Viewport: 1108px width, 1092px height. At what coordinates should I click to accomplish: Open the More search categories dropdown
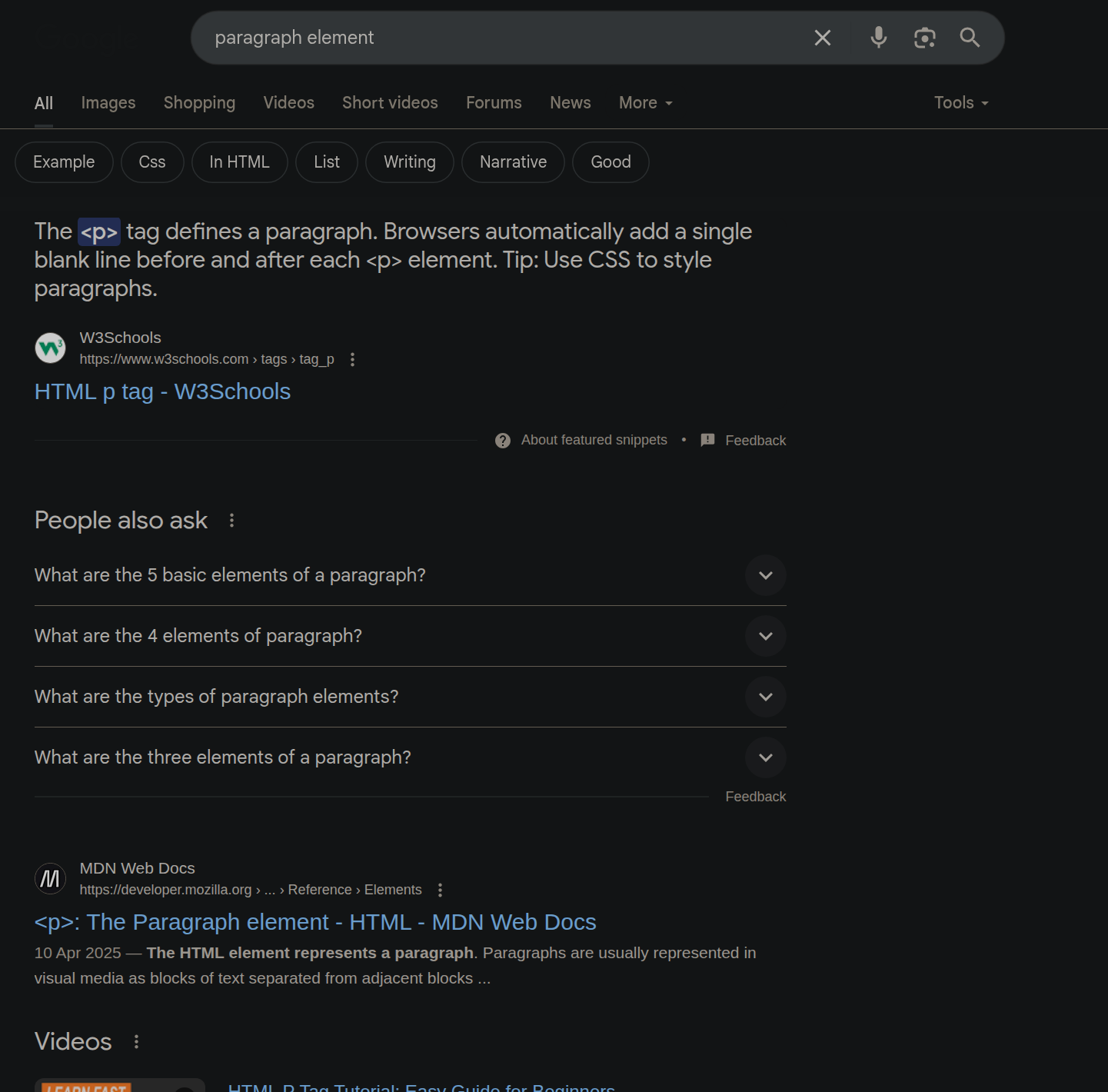[x=645, y=103]
